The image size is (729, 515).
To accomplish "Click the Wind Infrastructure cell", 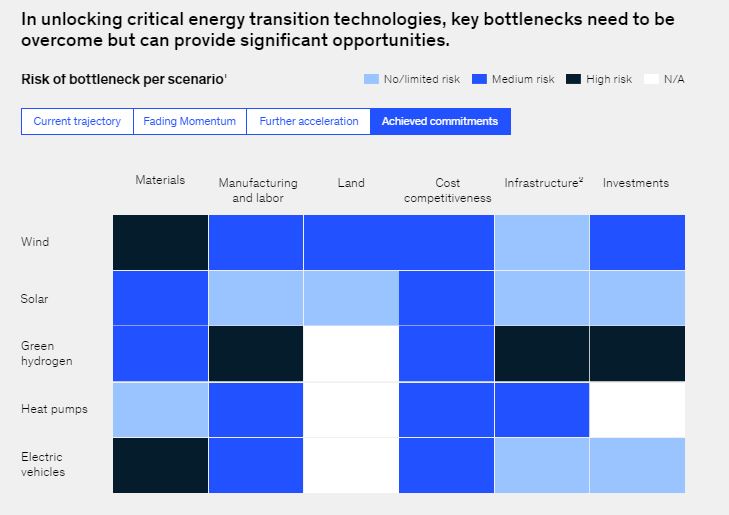I will tap(542, 242).
